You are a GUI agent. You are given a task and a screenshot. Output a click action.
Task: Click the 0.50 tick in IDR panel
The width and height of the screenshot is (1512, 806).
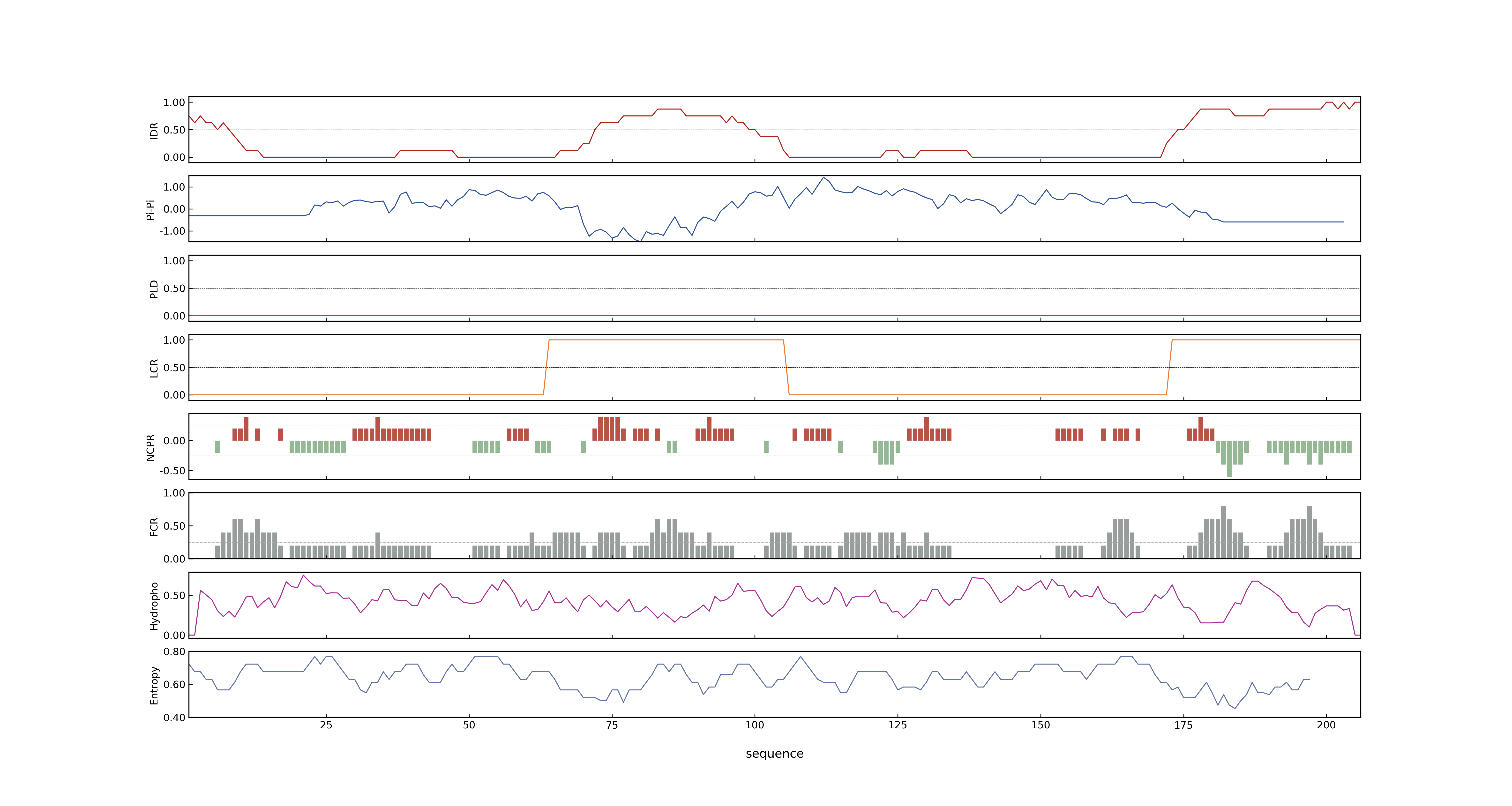point(174,130)
